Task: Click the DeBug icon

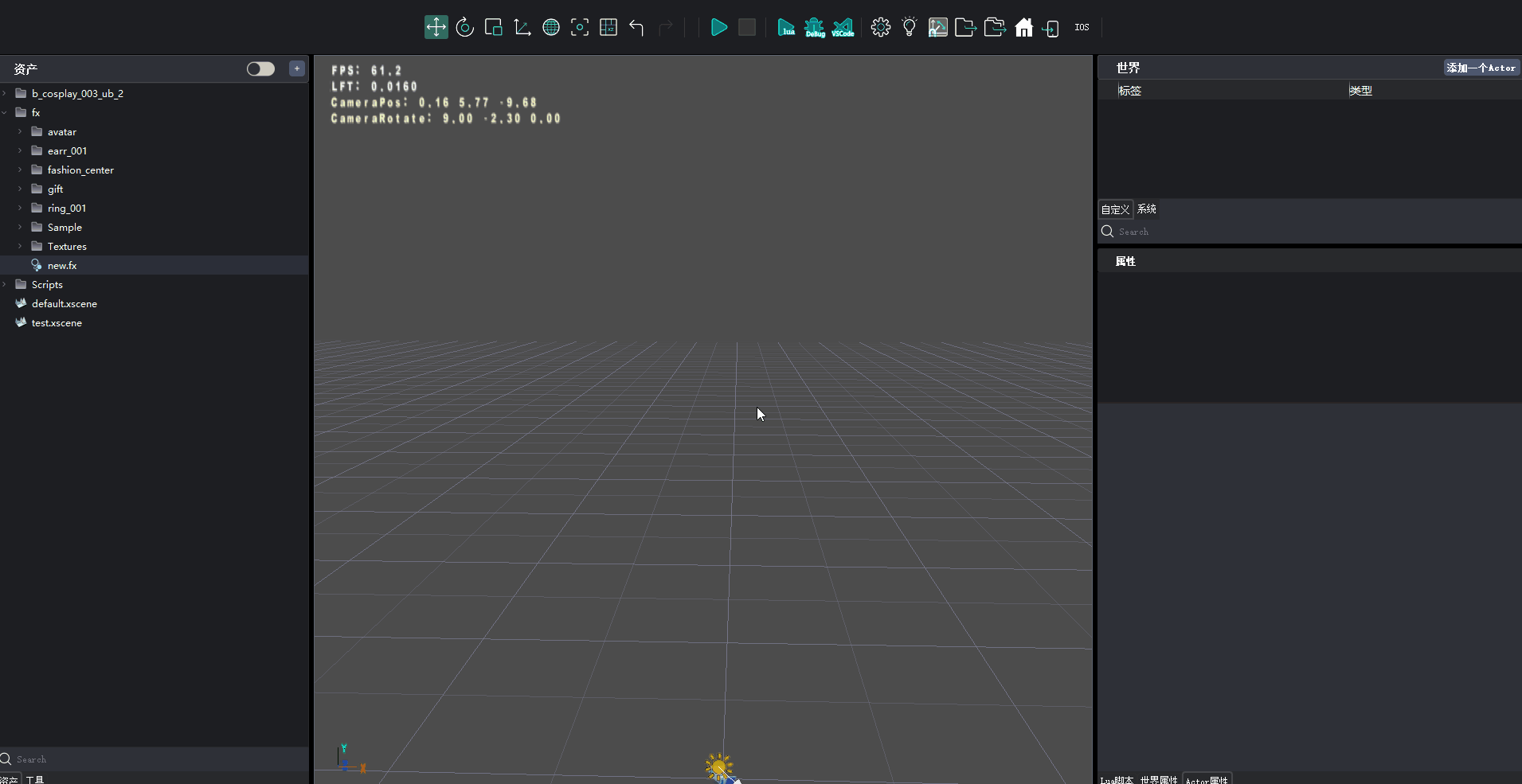Action: (815, 28)
